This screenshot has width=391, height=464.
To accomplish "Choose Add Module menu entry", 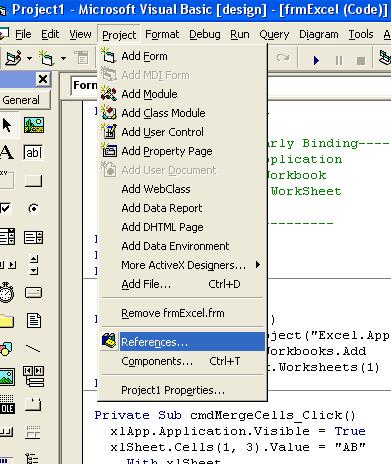I will 182,94.
